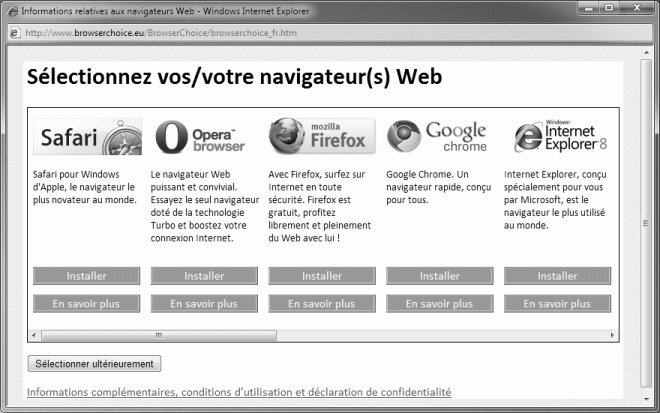Open 'En savoir plus' for Safari
Screen dimensions: 660x413
click(86, 304)
